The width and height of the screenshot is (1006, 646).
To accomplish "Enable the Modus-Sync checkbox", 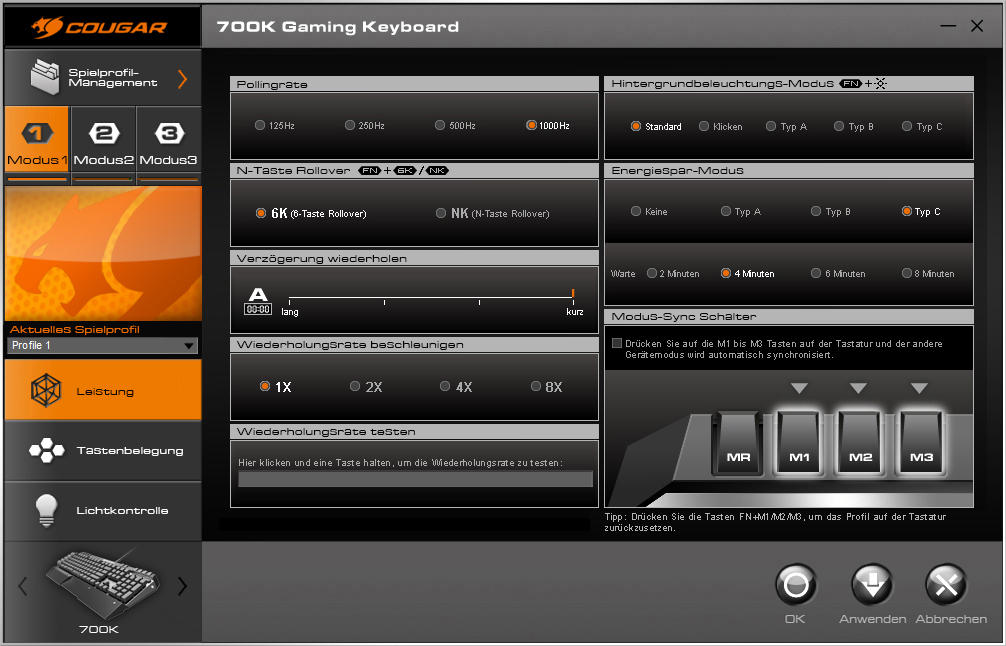I will coord(617,343).
